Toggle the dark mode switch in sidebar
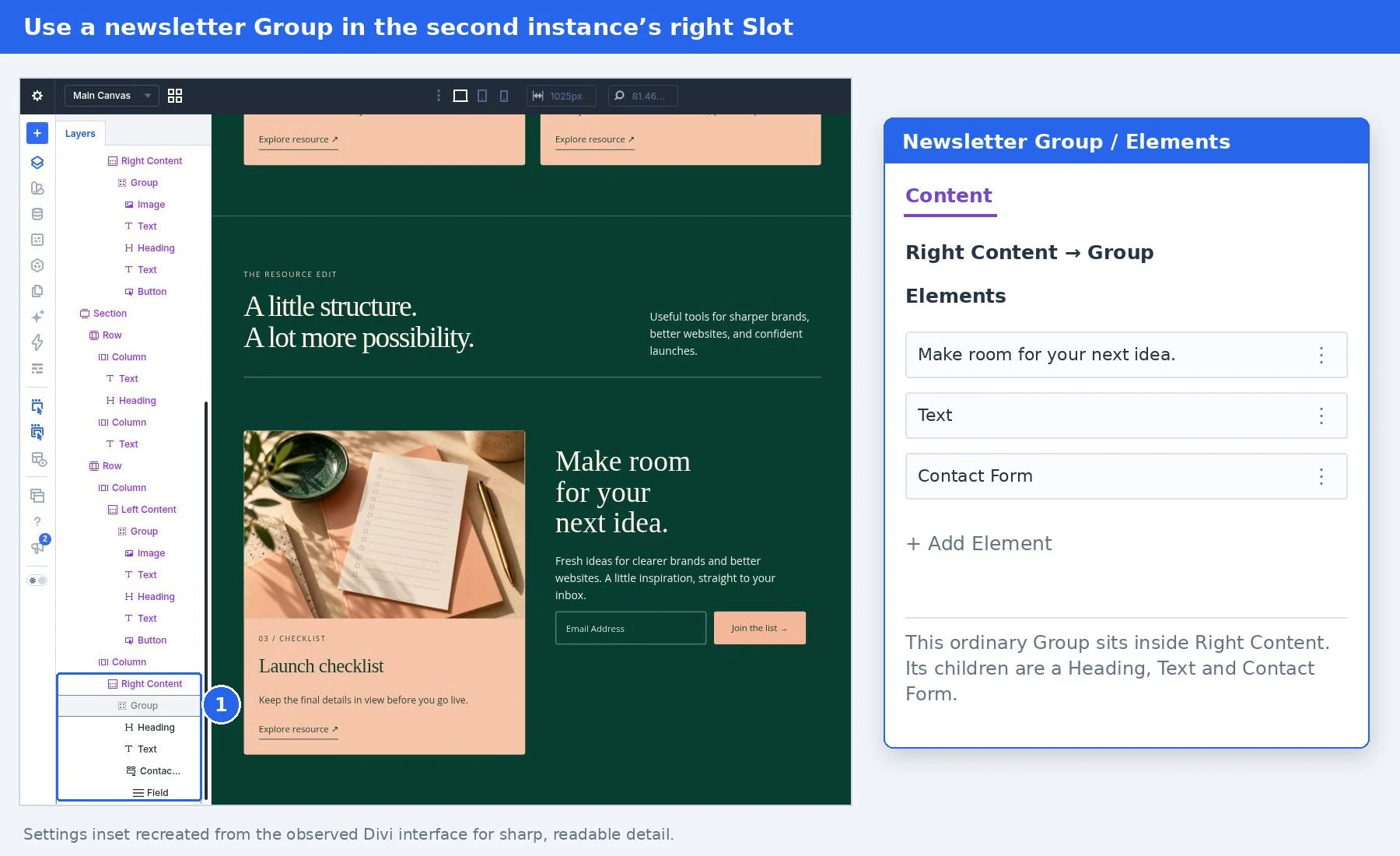Screen dimensions: 1400x856 pyautogui.click(x=37, y=581)
